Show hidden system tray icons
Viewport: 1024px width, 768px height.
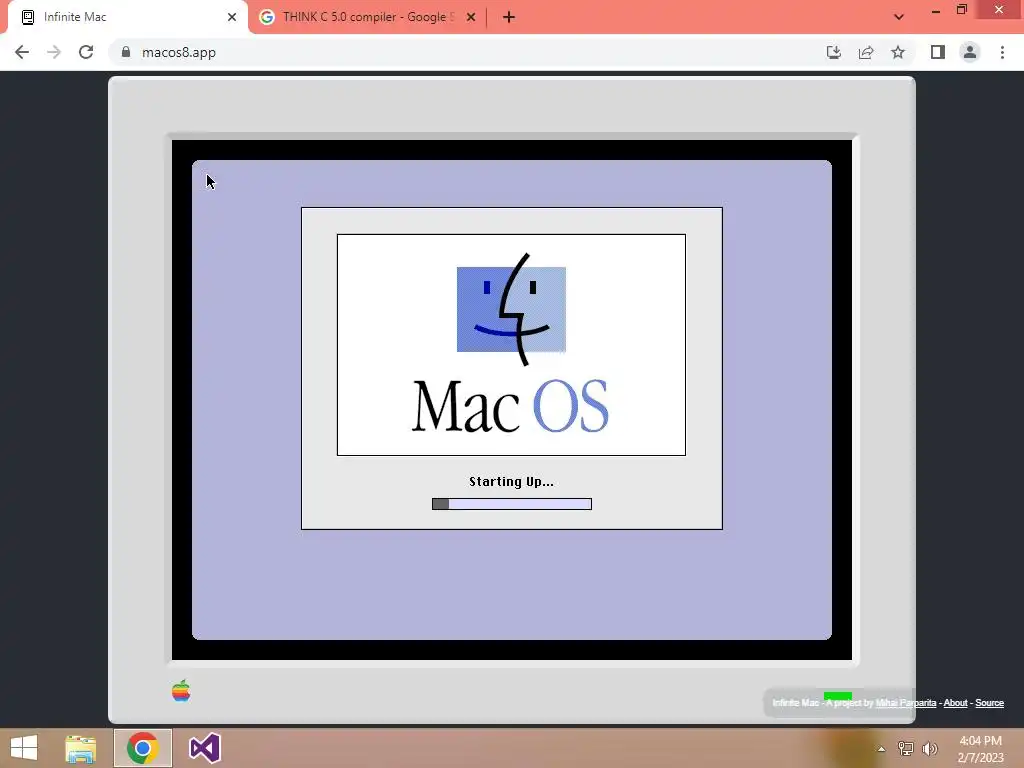pyautogui.click(x=881, y=748)
